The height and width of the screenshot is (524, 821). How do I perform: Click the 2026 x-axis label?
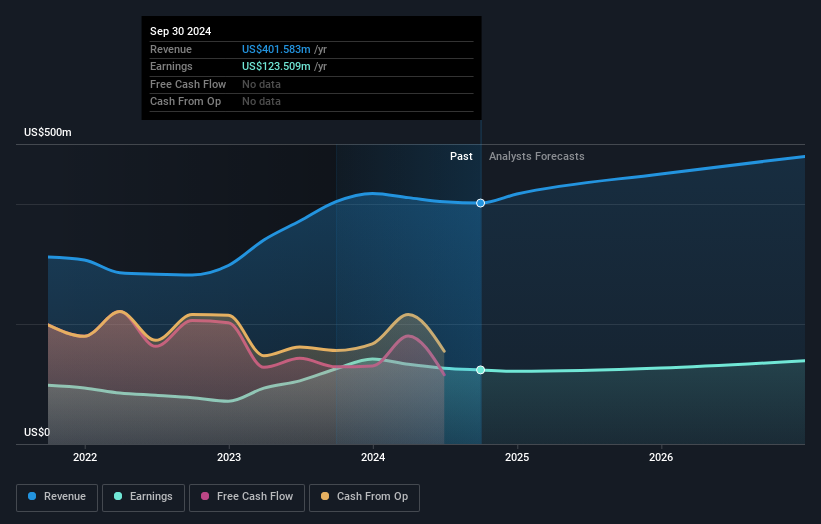[661, 457]
